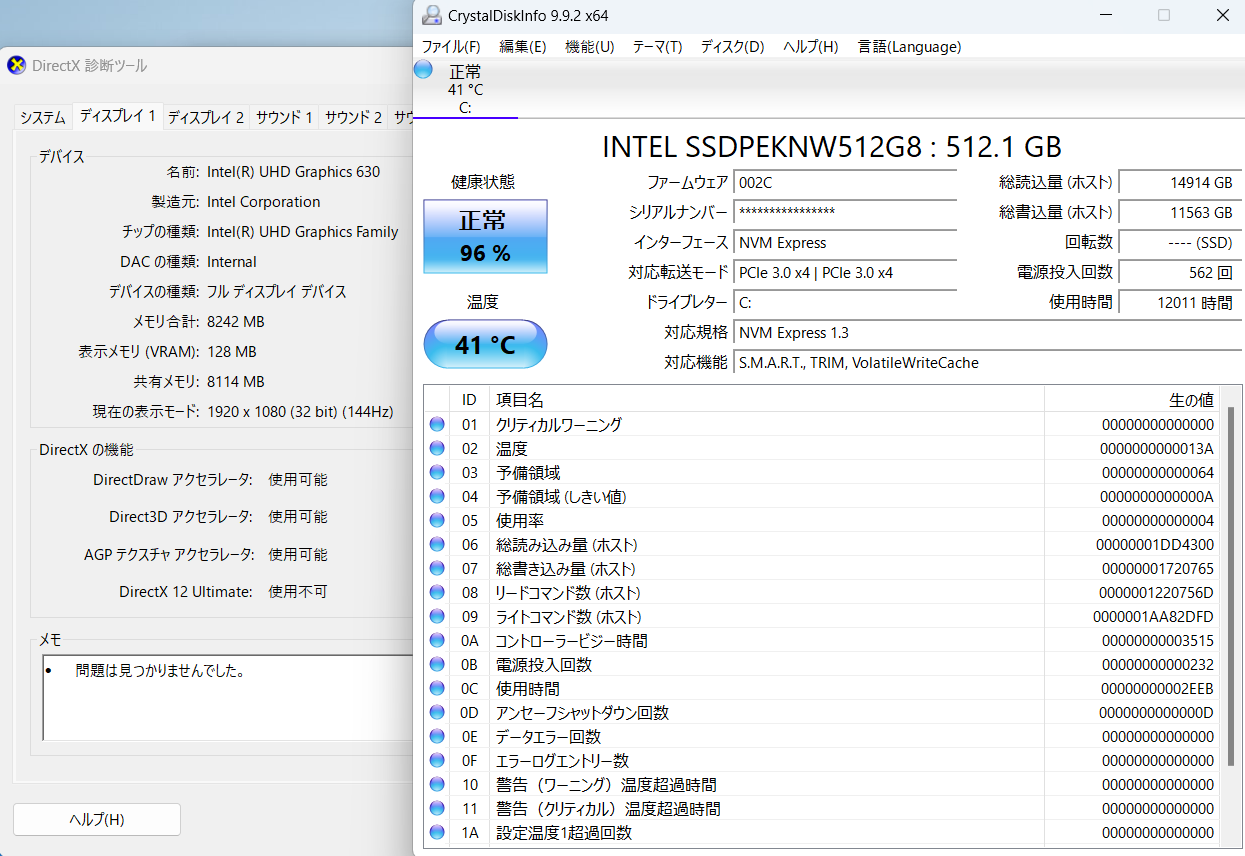Click status orb for ID 02 温度 row
The width and height of the screenshot is (1245, 856).
437,448
